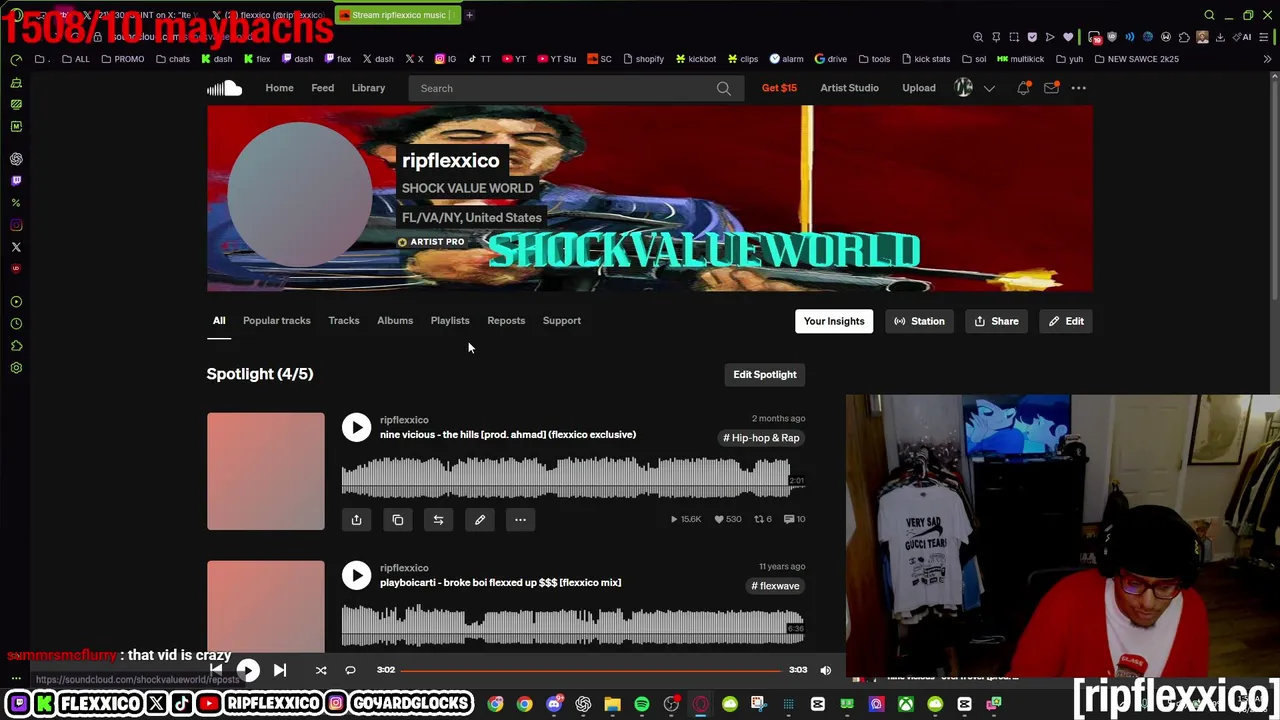This screenshot has width=1280, height=720.
Task: Mute the player volume speaker
Action: [x=825, y=670]
